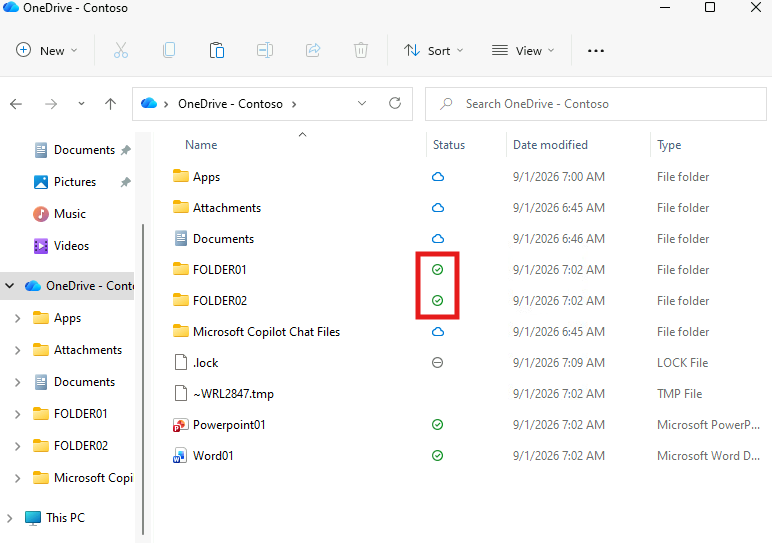
Task: Go up one folder level arrow
Action: [110, 104]
